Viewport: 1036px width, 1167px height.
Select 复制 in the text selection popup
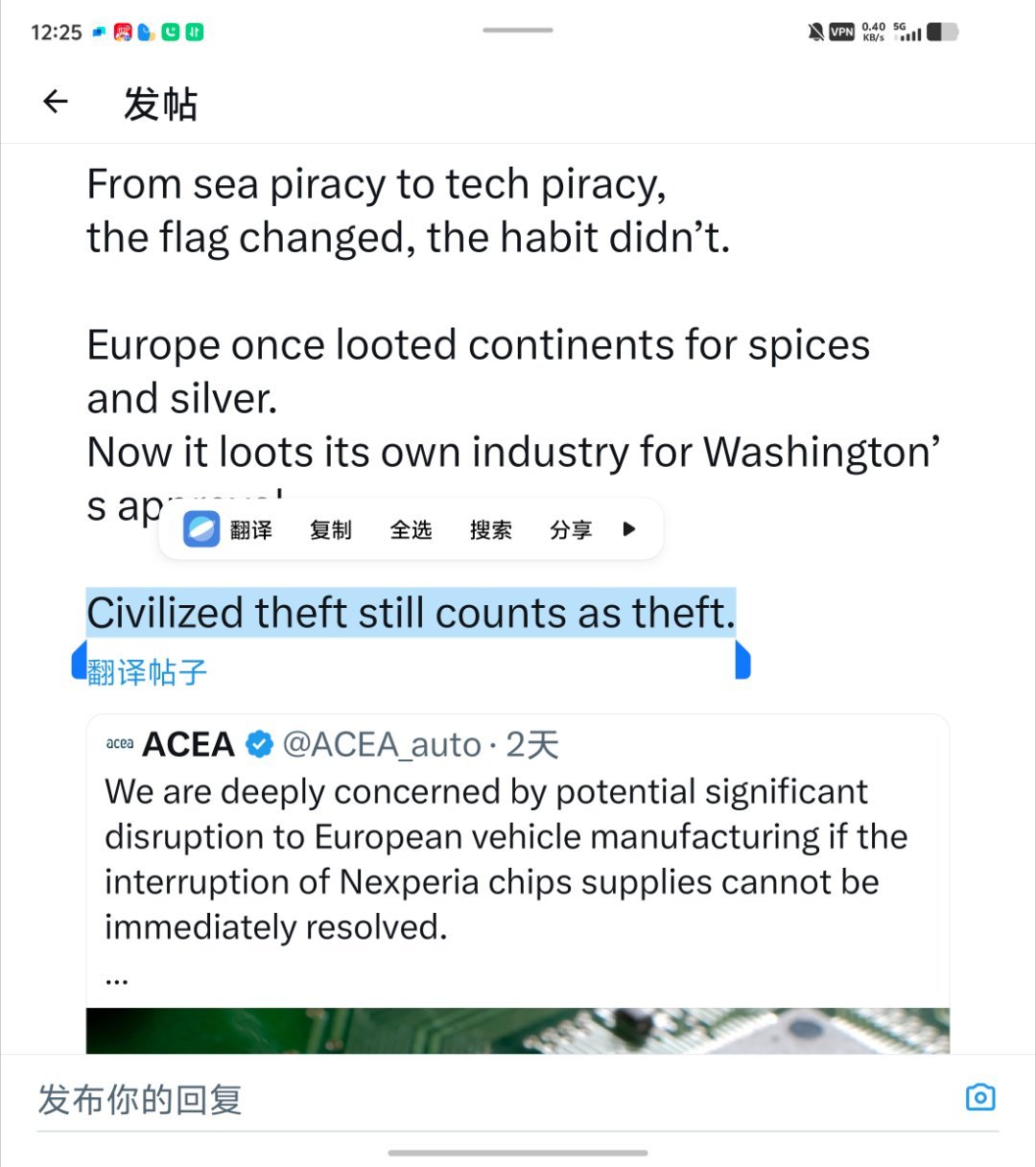[331, 529]
